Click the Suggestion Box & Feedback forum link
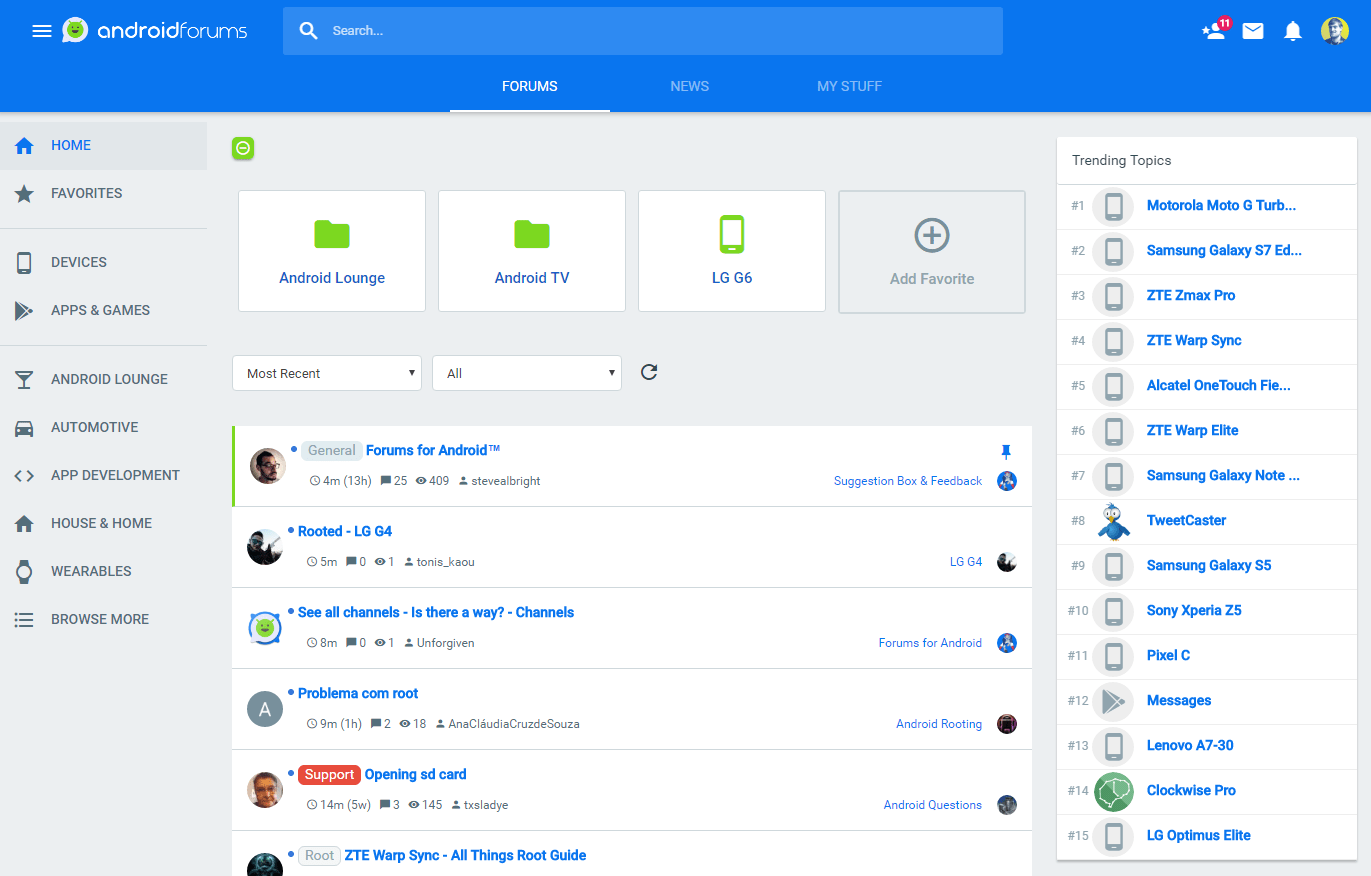Image resolution: width=1371 pixels, height=876 pixels. pos(908,481)
